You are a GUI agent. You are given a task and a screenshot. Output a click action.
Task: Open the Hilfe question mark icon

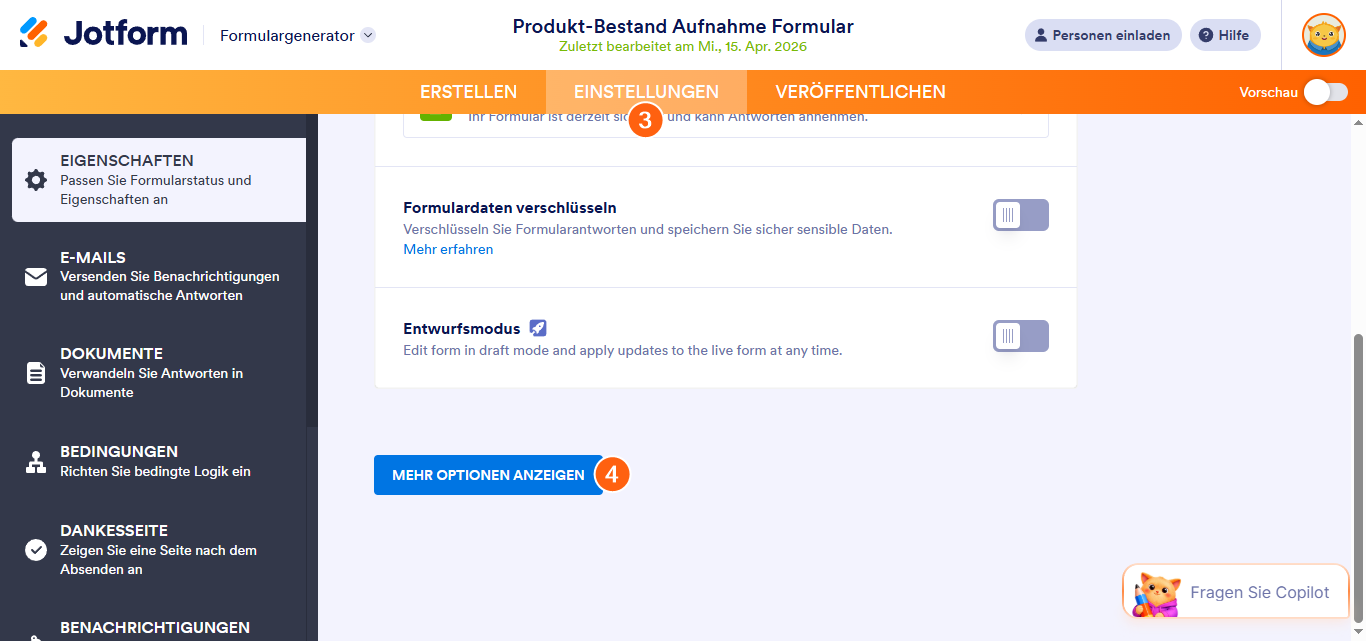1204,35
